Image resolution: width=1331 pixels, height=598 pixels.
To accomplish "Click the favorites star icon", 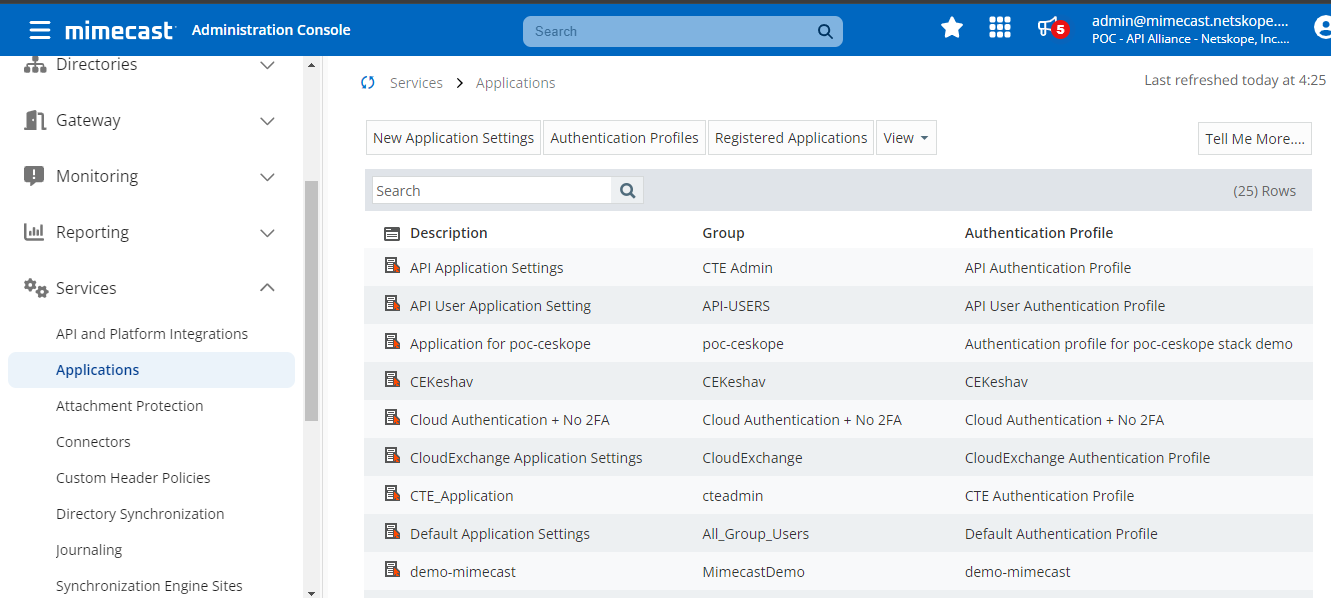I will pos(952,28).
